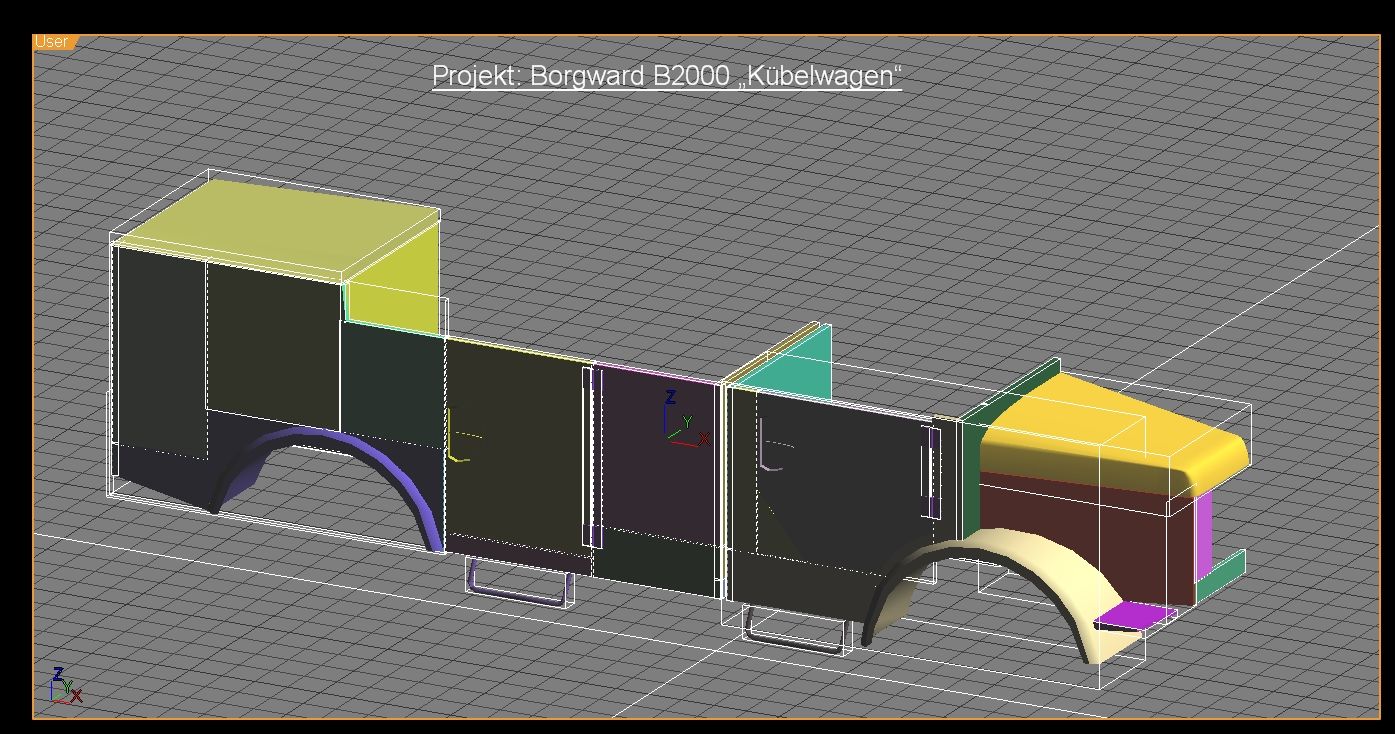
Task: Select the Projekt: Borgward B2000 title text
Action: 667,76
